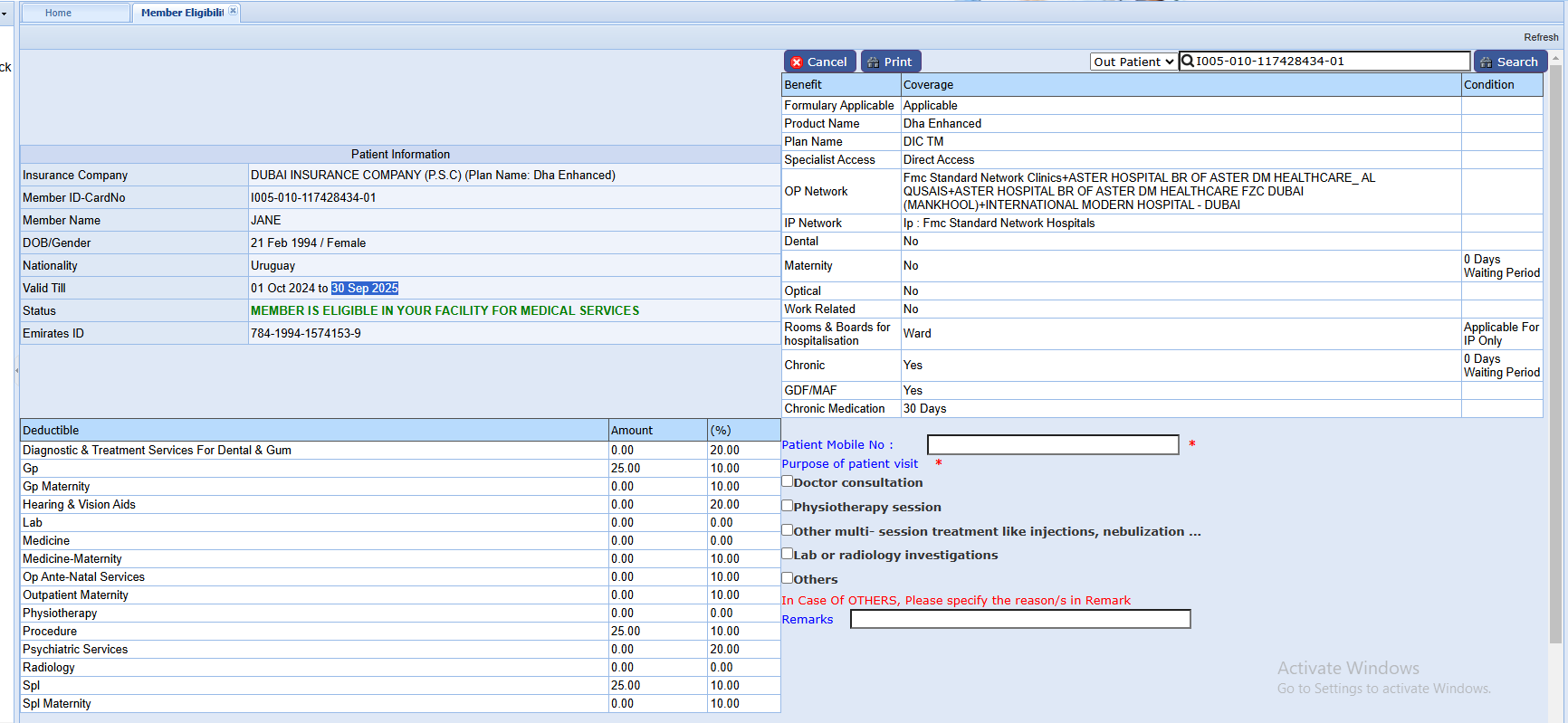The image size is (1568, 723).
Task: Switch to the Home tab
Action: (x=59, y=13)
